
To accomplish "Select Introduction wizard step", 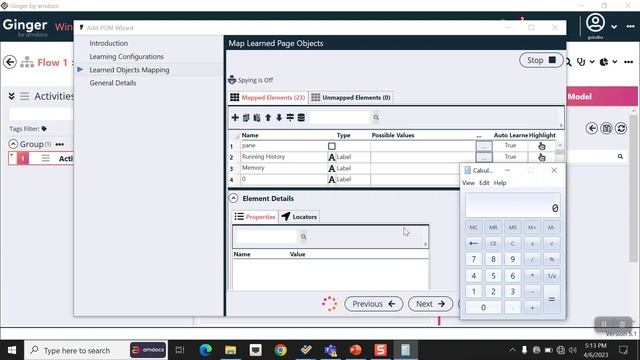I will click(x=109, y=43).
